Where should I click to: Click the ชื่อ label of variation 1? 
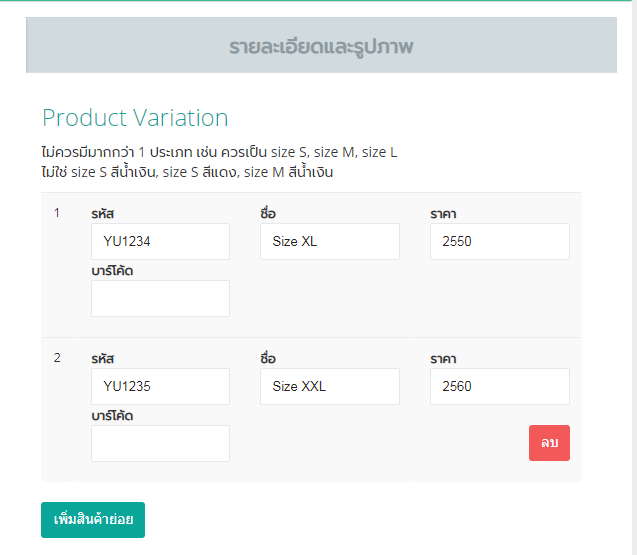coord(268,213)
